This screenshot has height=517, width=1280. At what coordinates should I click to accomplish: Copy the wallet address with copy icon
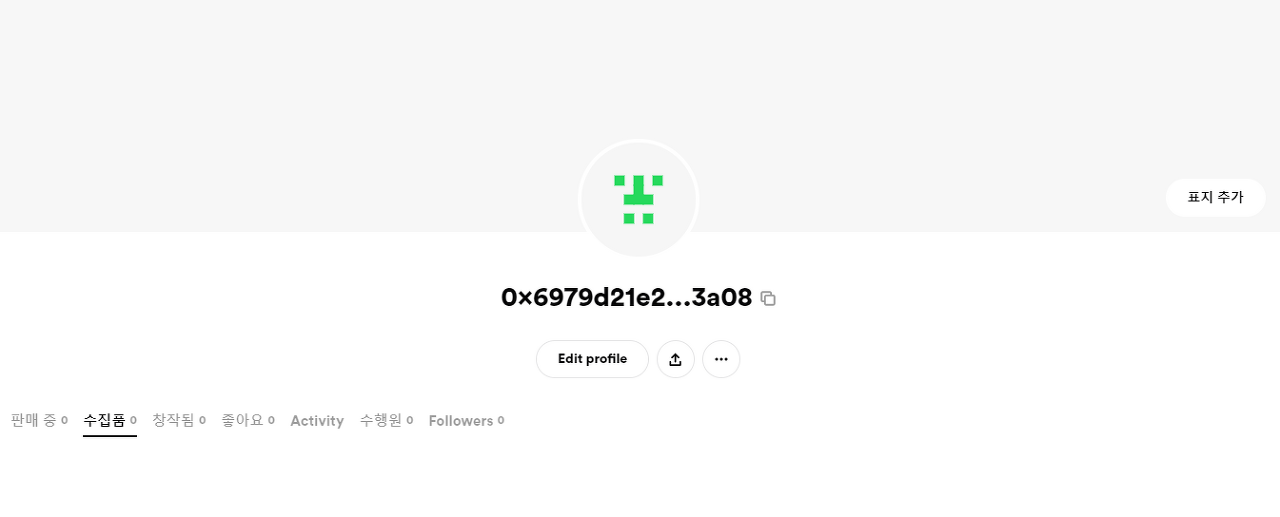point(768,298)
